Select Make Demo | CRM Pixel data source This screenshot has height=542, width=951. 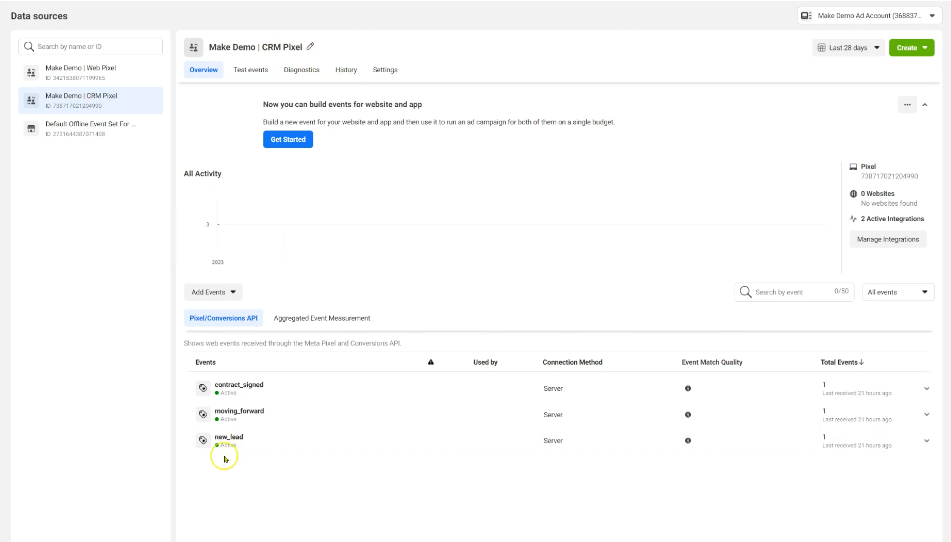click(91, 100)
